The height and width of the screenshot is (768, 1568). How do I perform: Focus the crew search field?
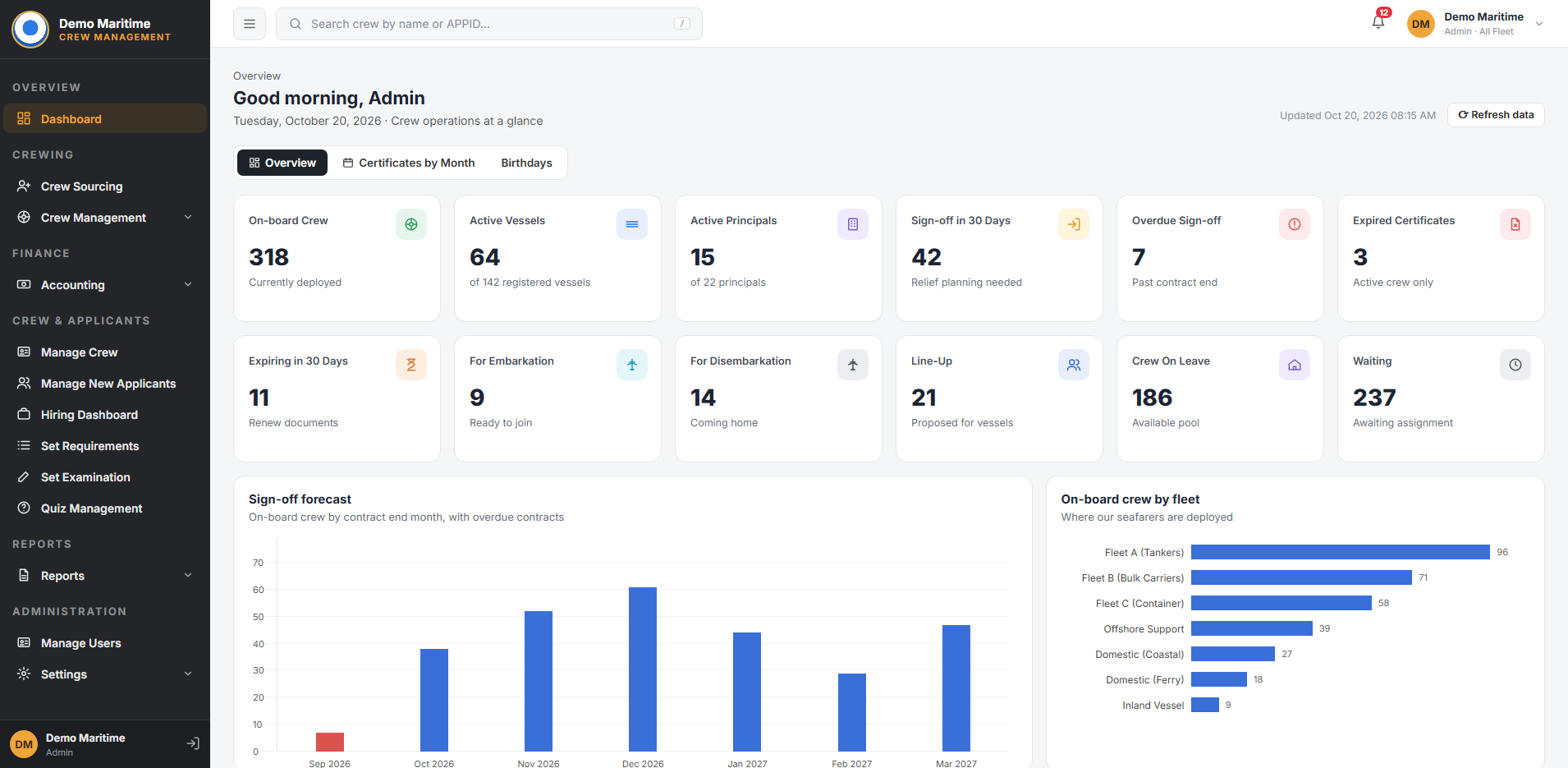click(x=489, y=24)
